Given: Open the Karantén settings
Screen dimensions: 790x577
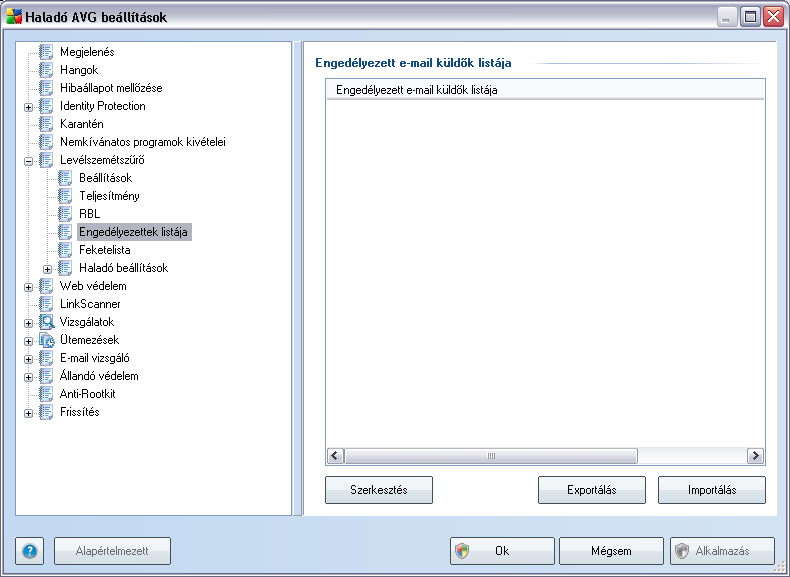Looking at the screenshot, I should [x=82, y=124].
